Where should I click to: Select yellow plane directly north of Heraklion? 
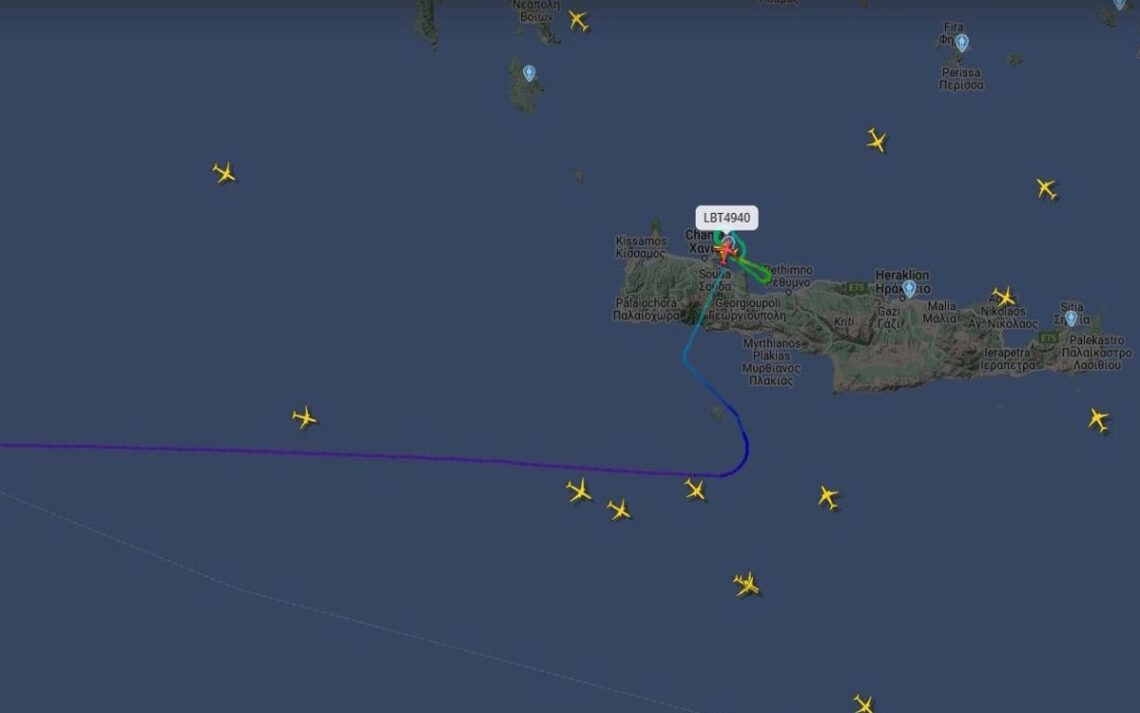click(877, 140)
